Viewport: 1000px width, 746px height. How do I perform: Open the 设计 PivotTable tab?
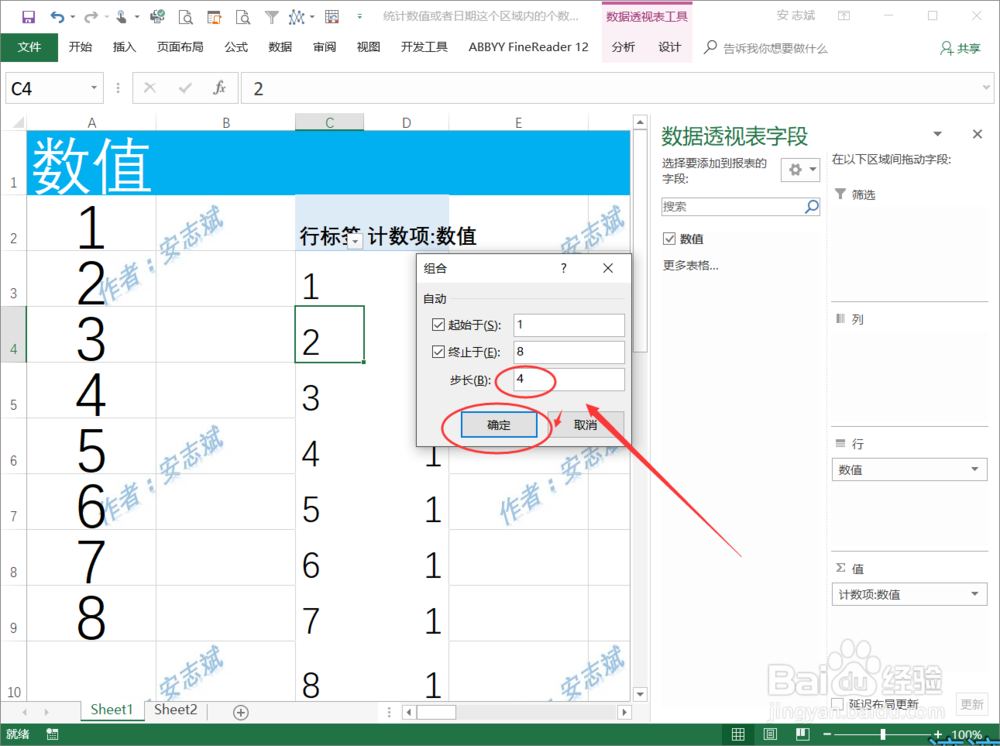670,47
